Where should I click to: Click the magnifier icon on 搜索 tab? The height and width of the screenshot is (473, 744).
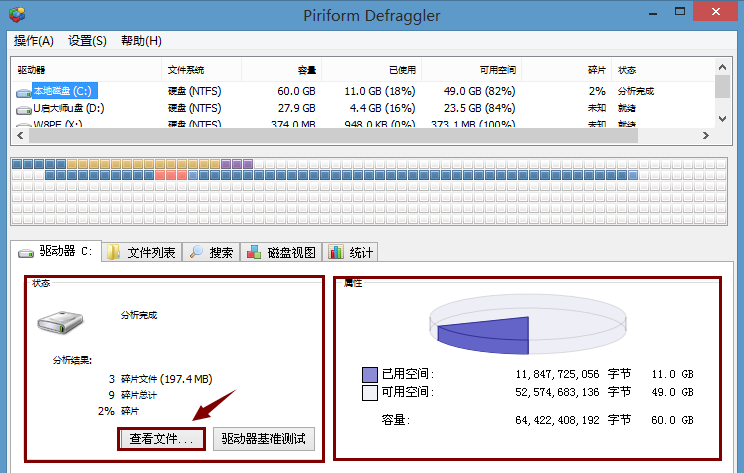196,252
